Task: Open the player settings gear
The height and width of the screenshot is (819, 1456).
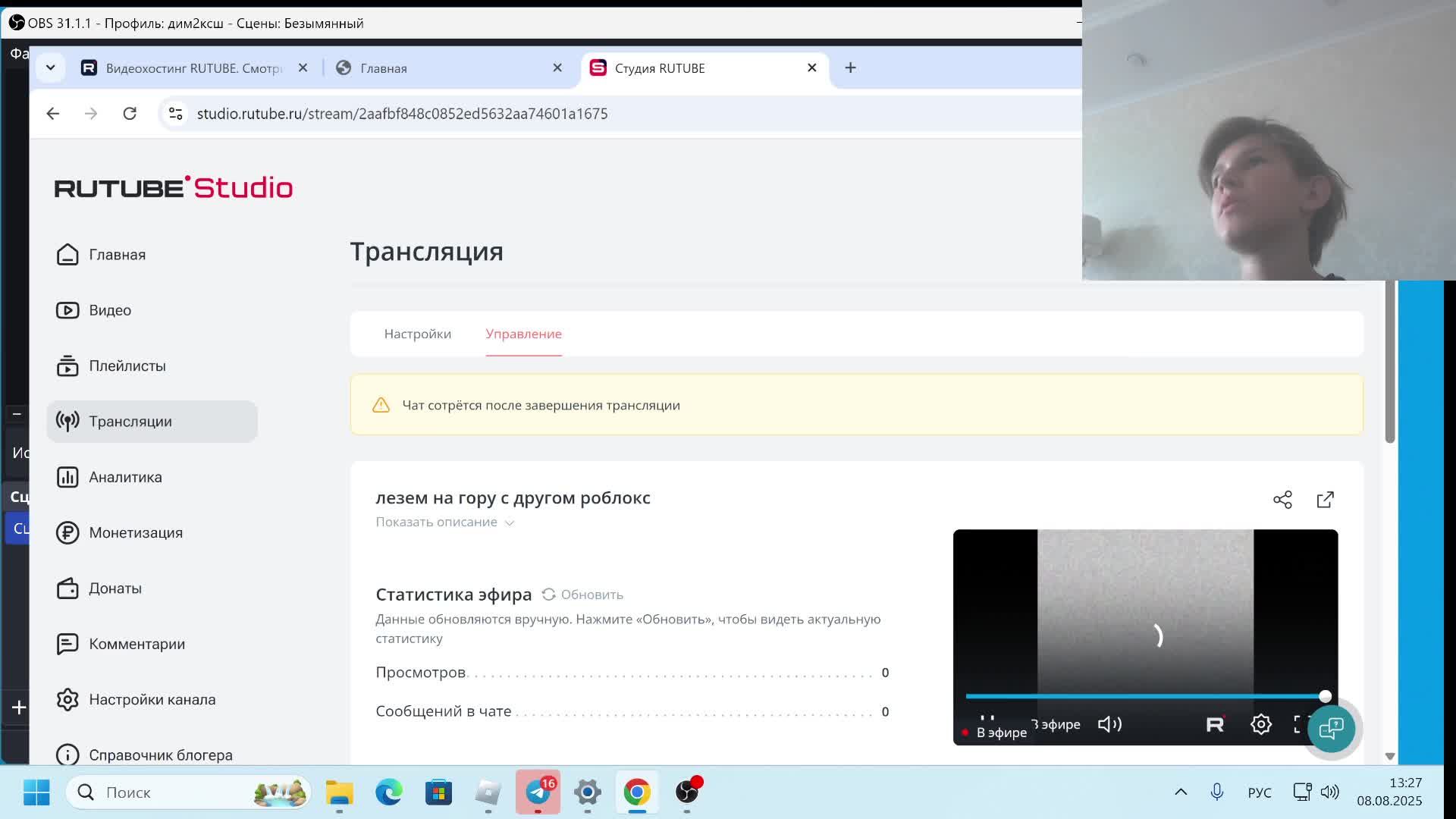Action: point(1260,724)
